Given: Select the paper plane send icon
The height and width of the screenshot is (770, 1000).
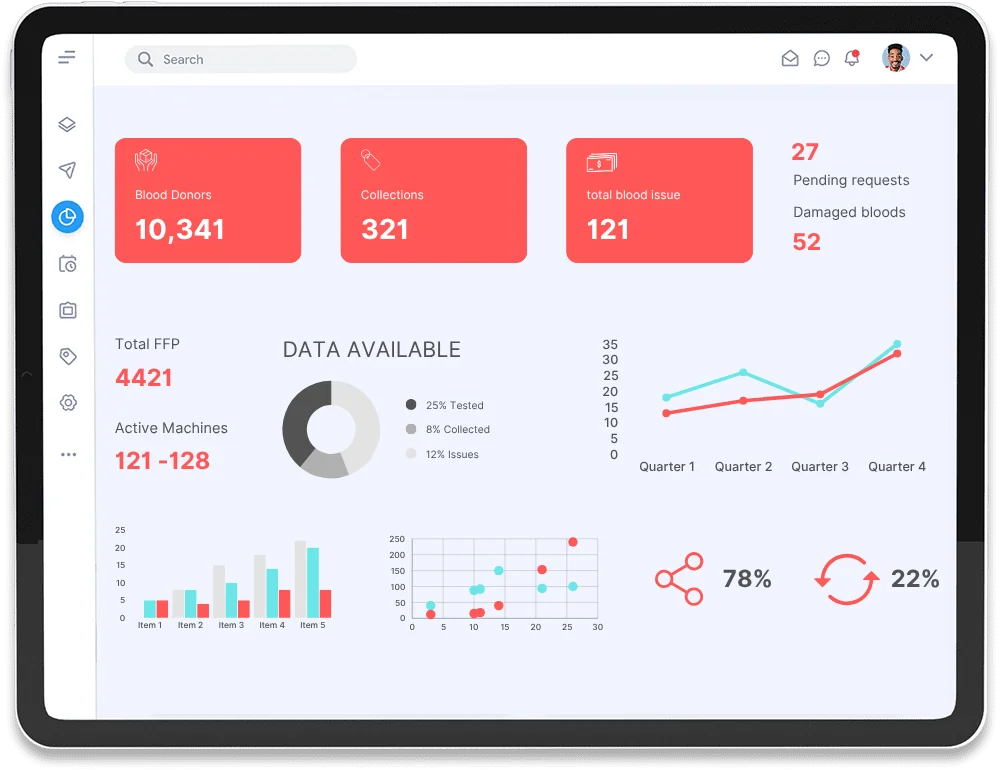Looking at the screenshot, I should click(67, 170).
